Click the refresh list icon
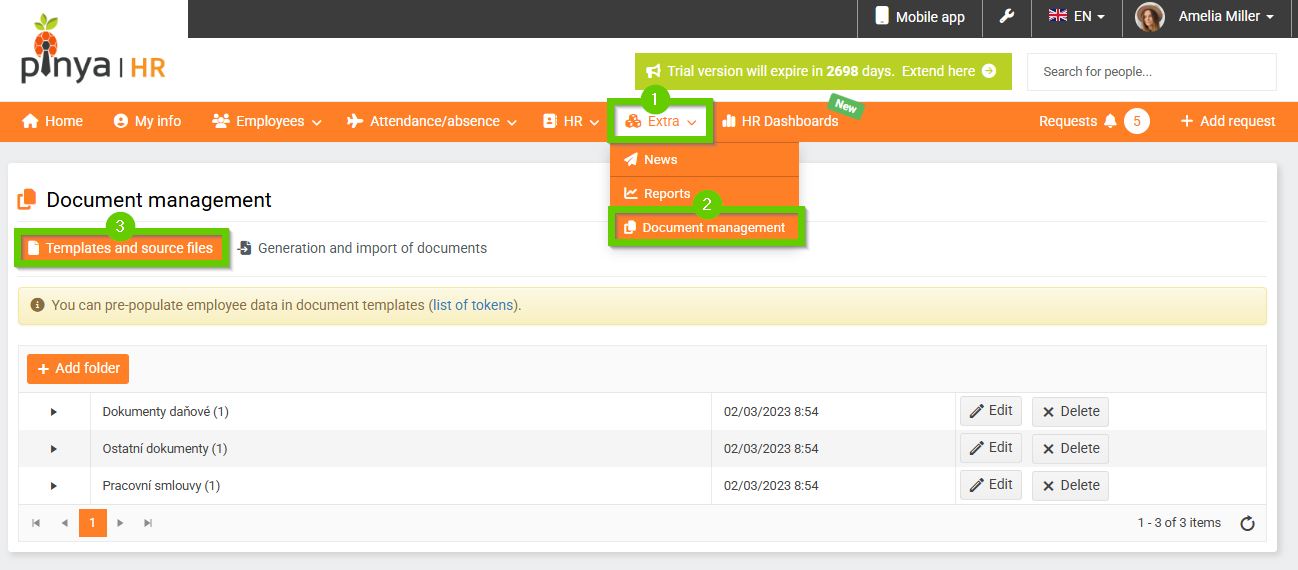The width and height of the screenshot is (1298, 570). pyautogui.click(x=1247, y=523)
